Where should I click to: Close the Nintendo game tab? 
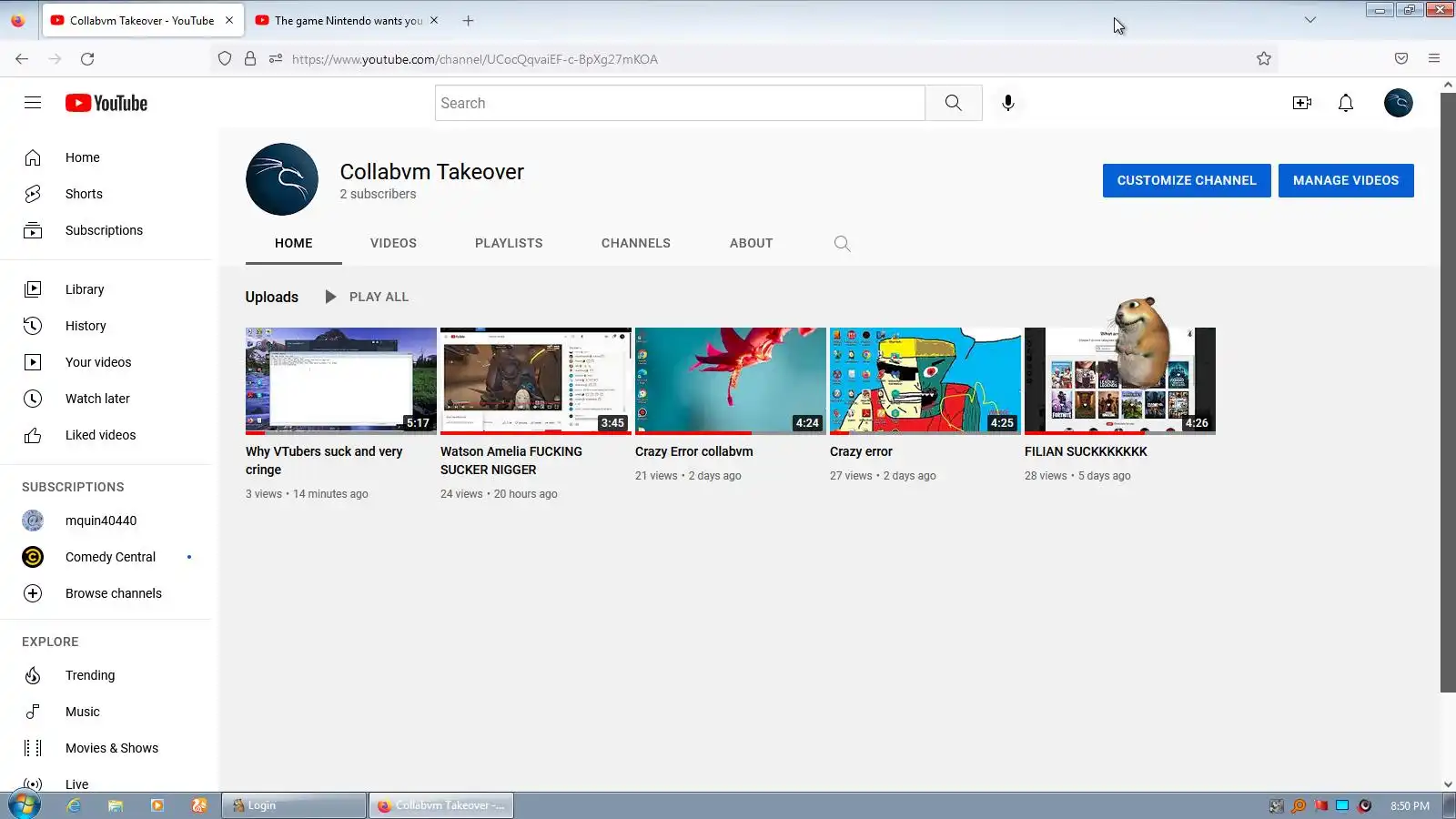[434, 20]
